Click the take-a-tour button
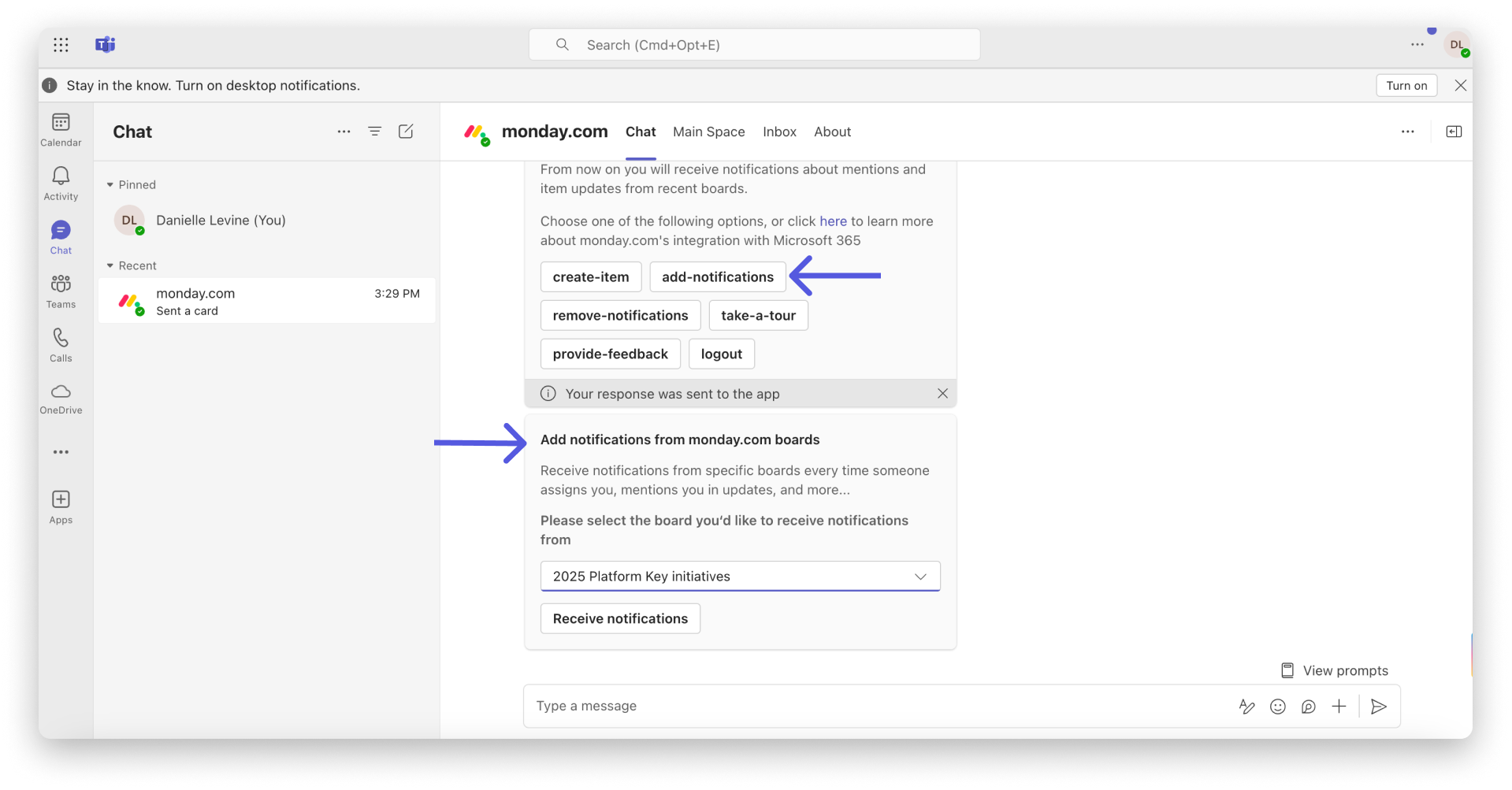The height and width of the screenshot is (790, 1512). tap(758, 316)
